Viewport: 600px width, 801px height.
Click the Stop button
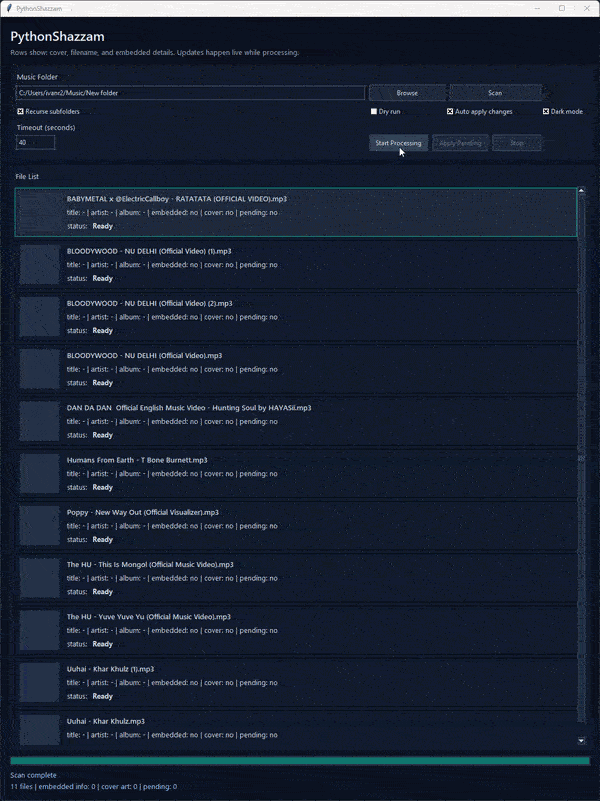[516, 143]
